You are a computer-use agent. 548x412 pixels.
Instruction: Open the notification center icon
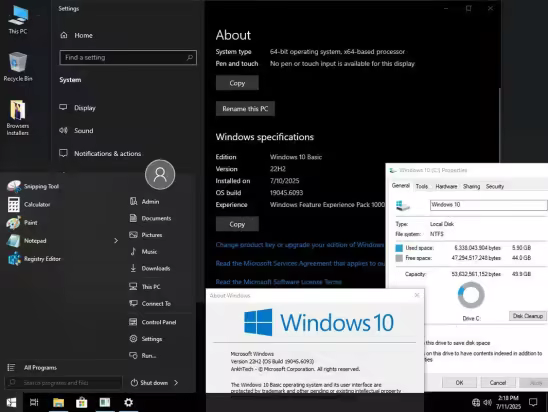point(533,403)
